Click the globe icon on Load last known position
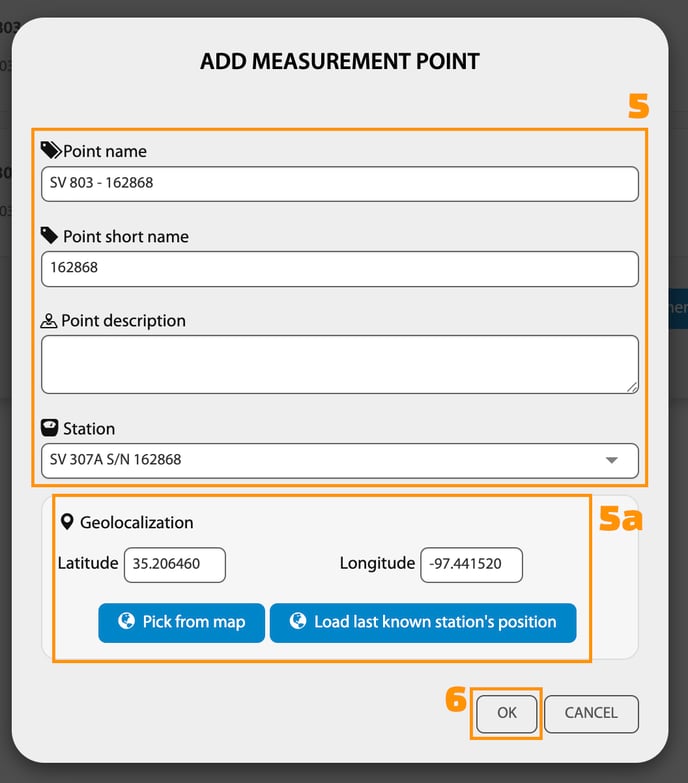688x783 pixels. (297, 622)
